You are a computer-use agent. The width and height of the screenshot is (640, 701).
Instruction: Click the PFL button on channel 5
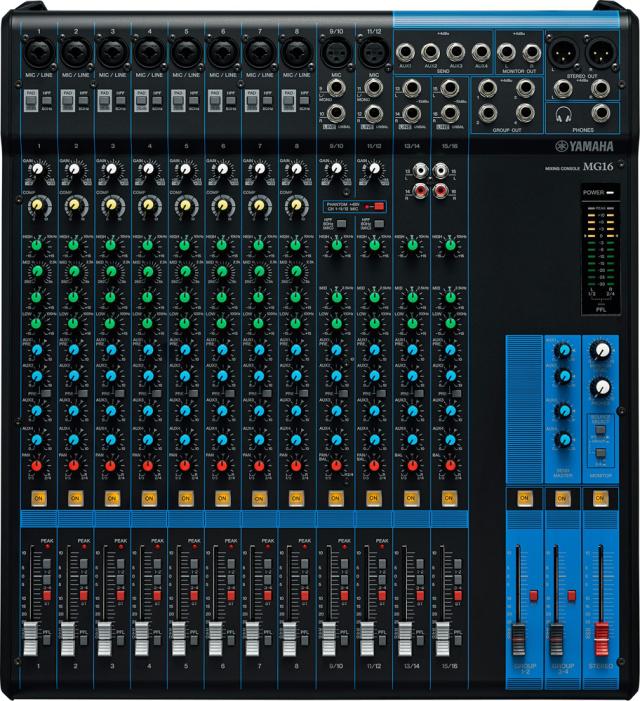pyautogui.click(x=194, y=640)
